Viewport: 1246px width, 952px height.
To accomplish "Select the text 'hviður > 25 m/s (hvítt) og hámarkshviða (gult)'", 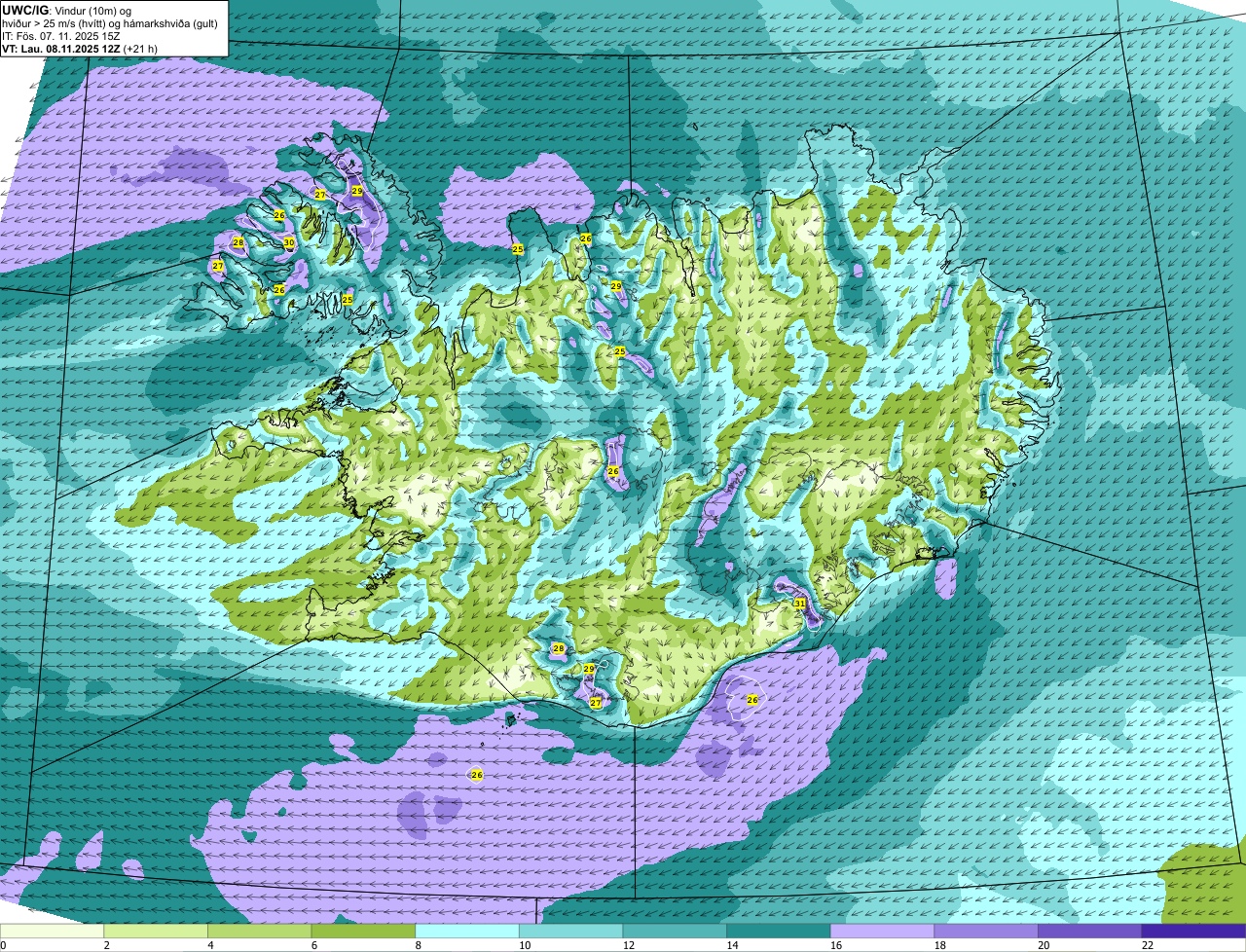I will (x=110, y=23).
